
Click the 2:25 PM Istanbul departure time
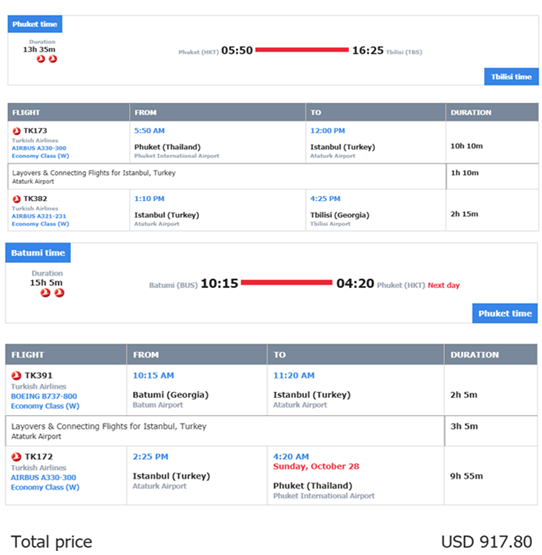point(150,457)
